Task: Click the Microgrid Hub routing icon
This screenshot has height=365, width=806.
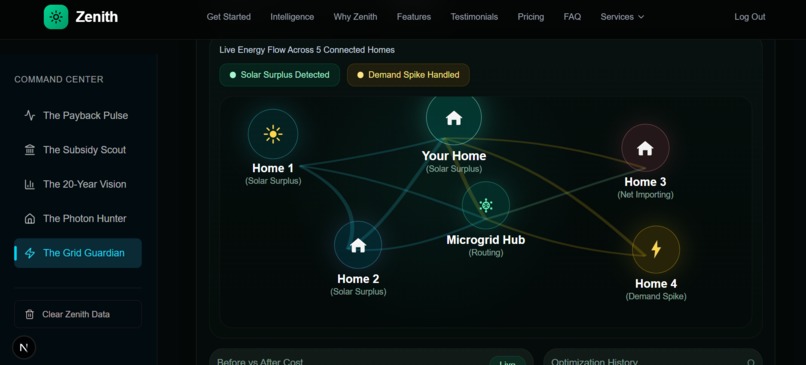Action: (x=486, y=206)
